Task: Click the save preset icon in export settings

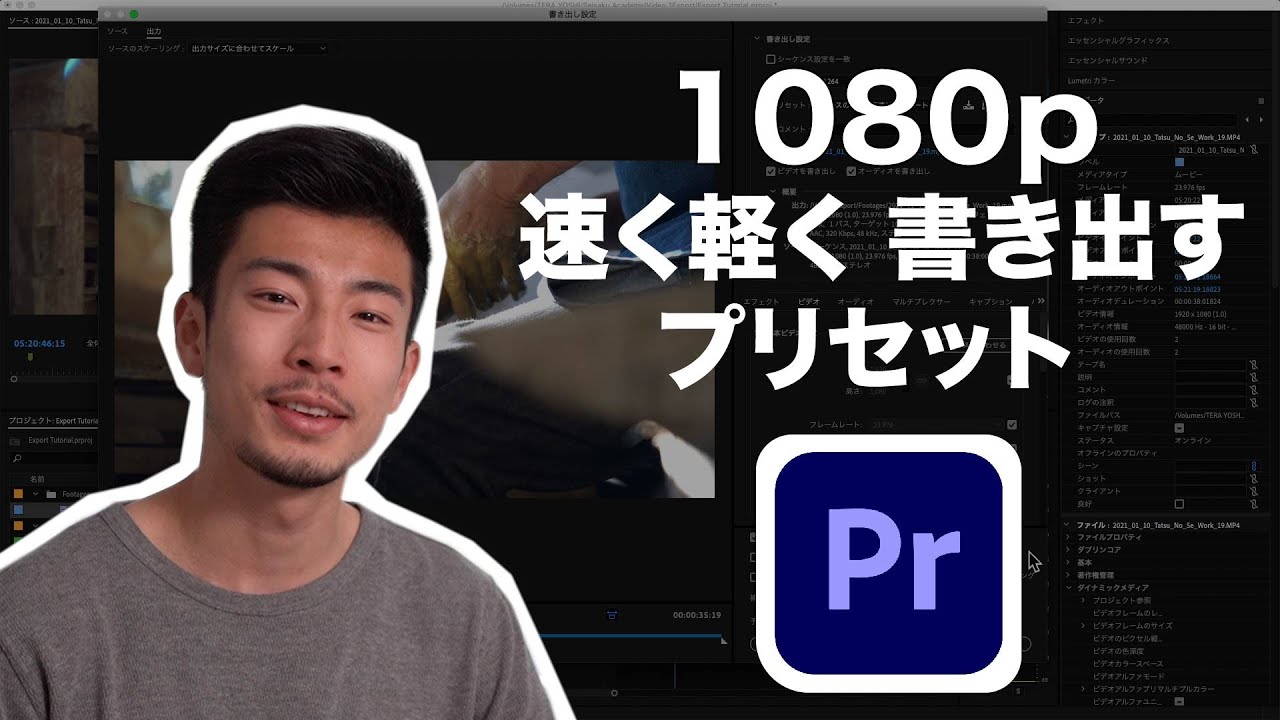Action: 968,105
